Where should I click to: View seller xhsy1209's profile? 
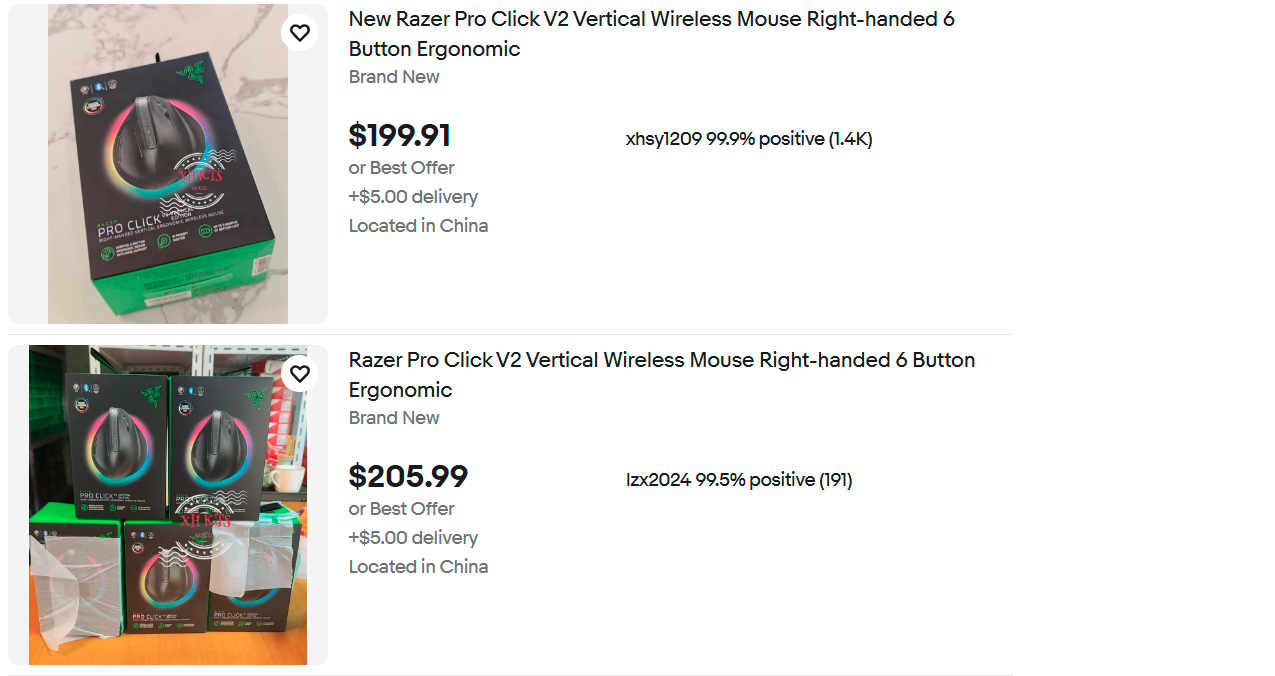[664, 139]
